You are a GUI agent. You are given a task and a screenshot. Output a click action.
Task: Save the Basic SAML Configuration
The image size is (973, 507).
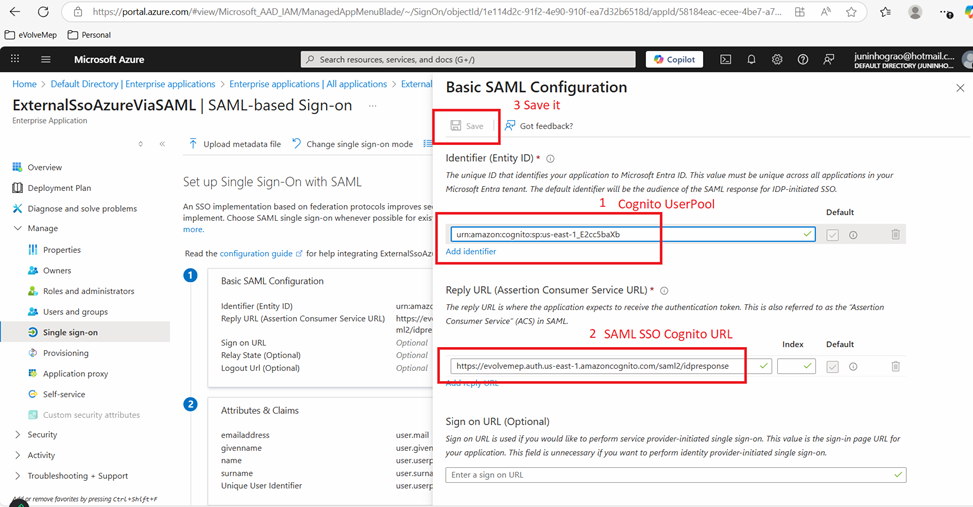point(467,126)
